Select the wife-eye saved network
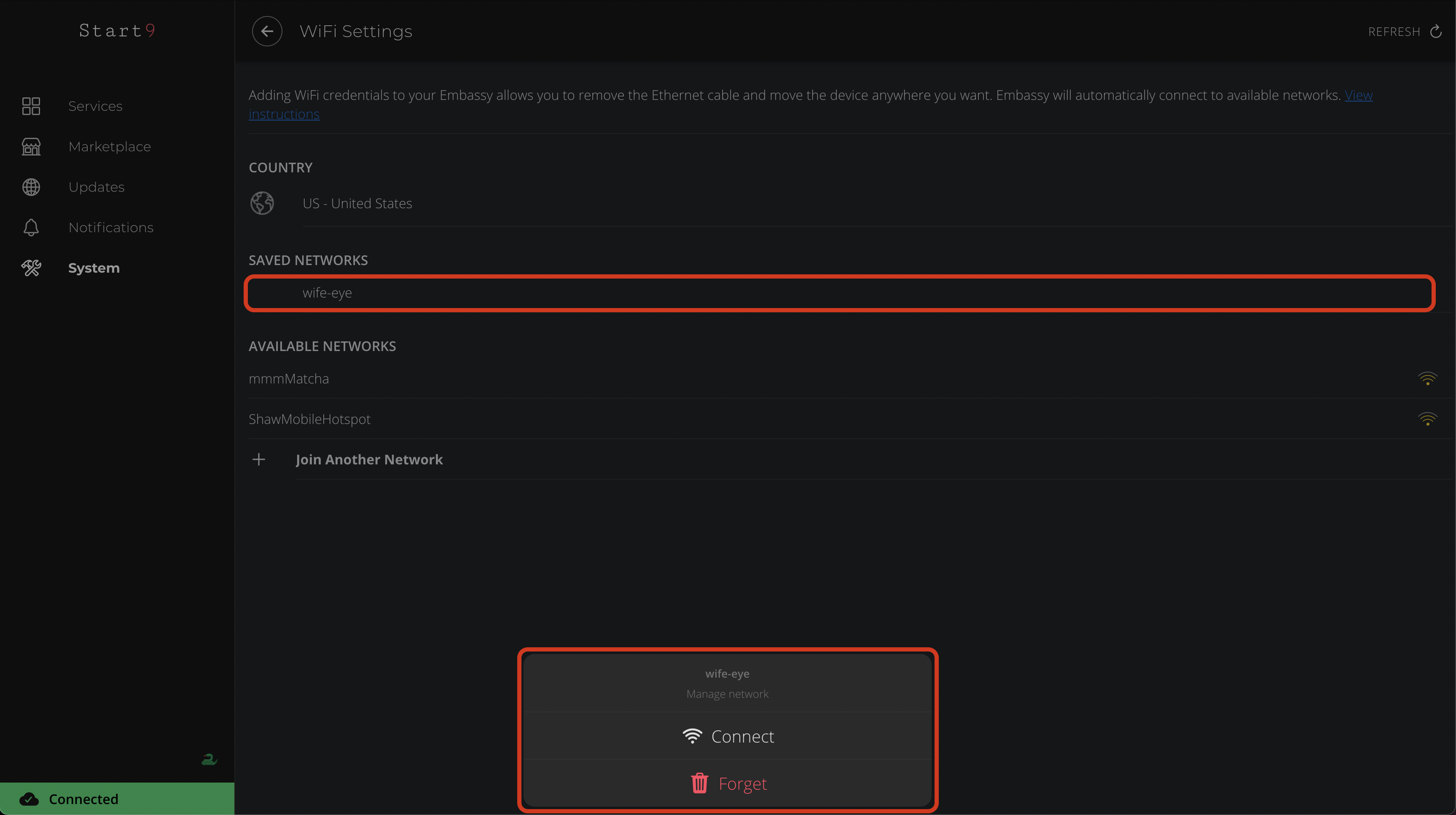 (327, 293)
